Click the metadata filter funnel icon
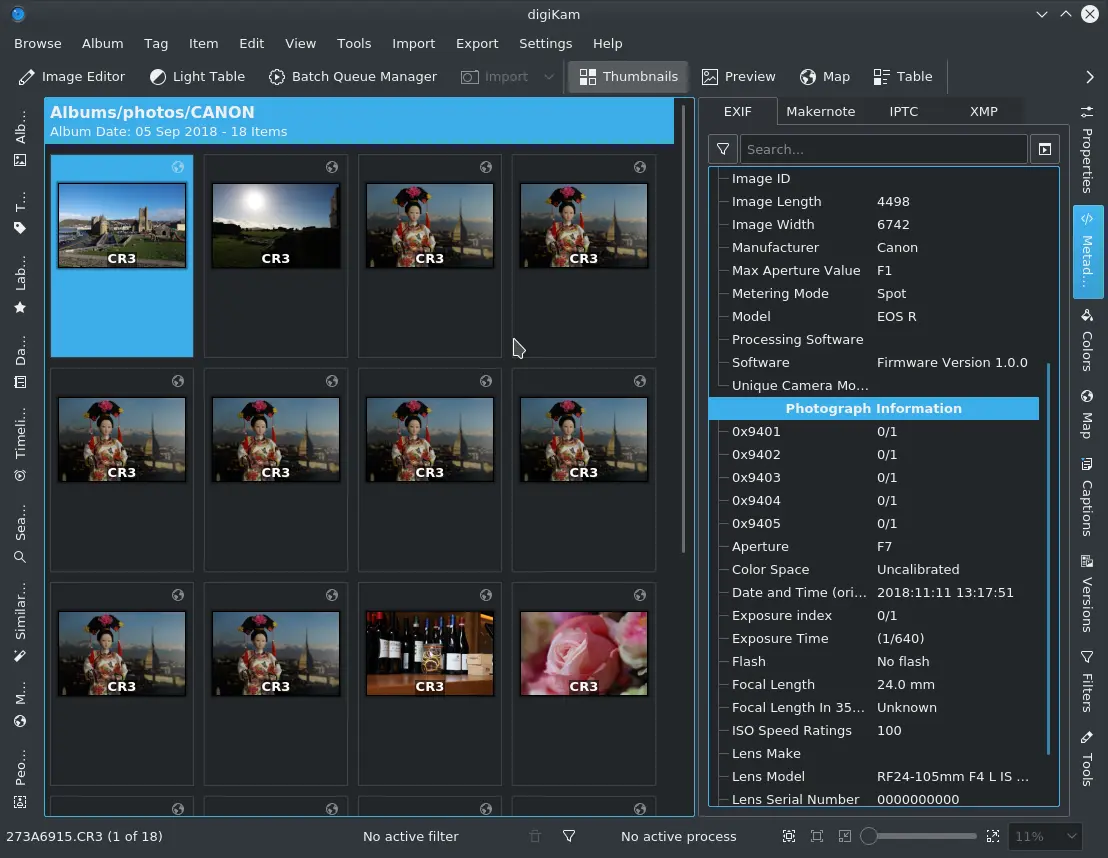The width and height of the screenshot is (1108, 858). (x=722, y=148)
